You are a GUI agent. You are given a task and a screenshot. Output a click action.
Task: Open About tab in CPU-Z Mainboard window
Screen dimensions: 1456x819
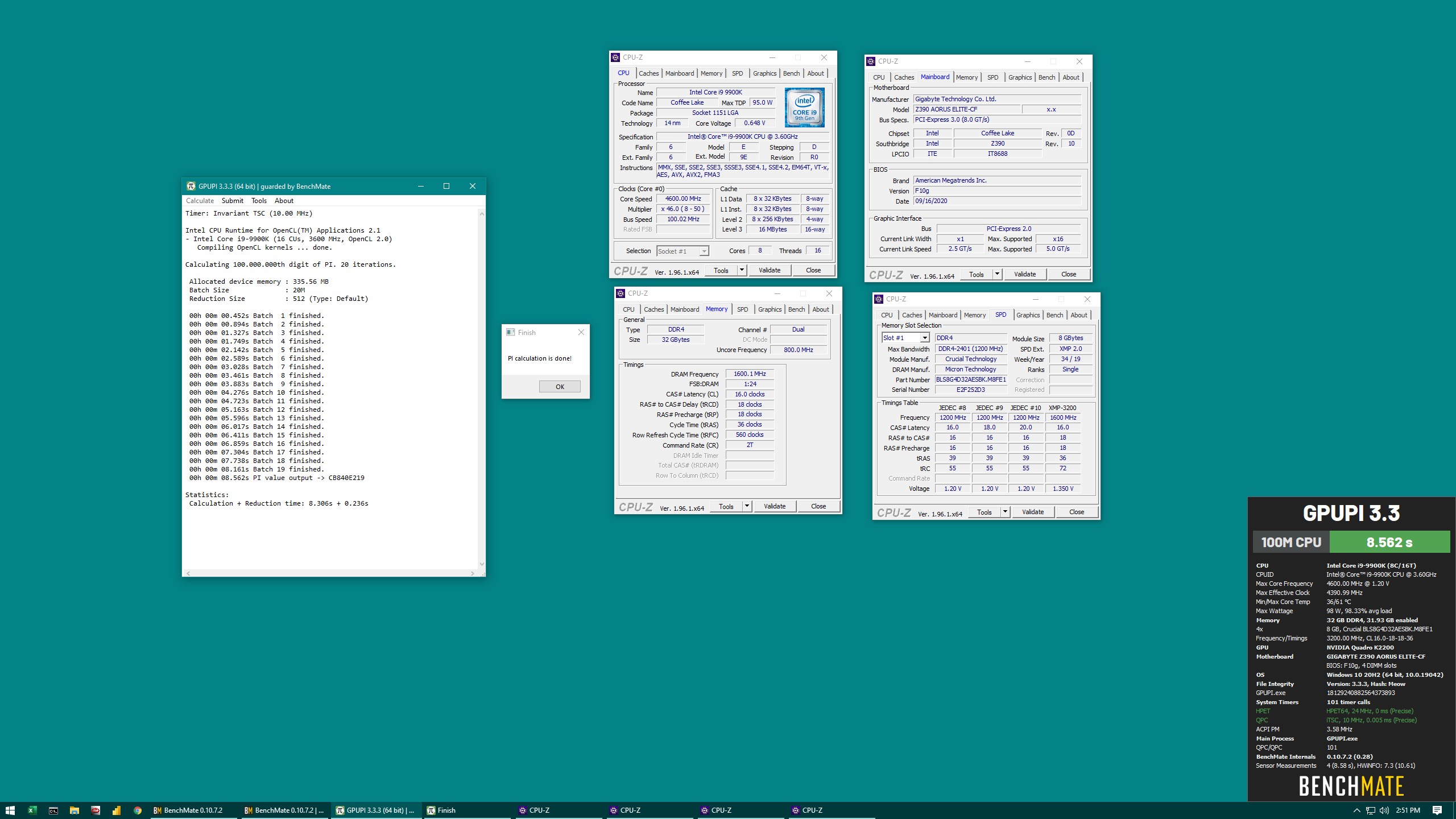click(x=1070, y=77)
